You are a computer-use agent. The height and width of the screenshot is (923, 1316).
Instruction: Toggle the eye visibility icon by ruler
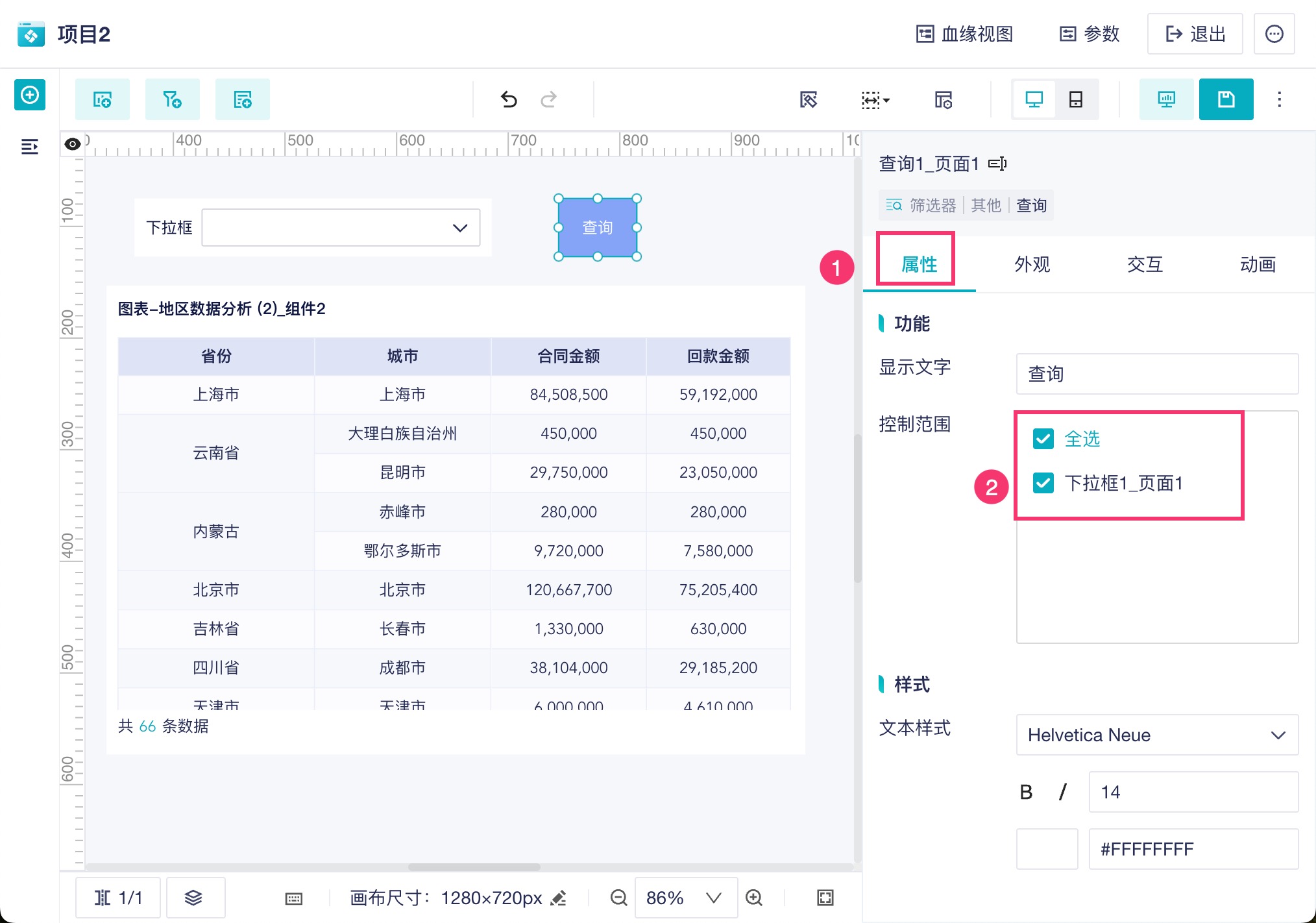coord(73,144)
